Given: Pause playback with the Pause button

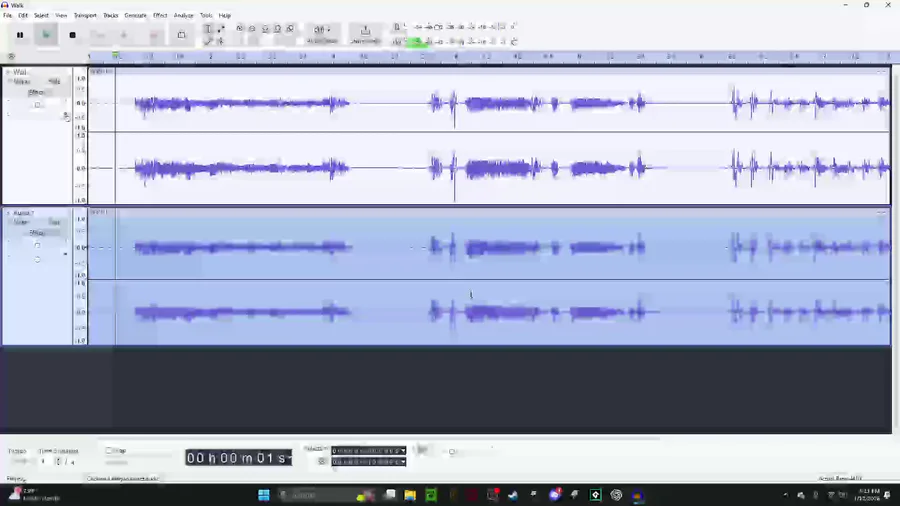Looking at the screenshot, I should click(20, 35).
